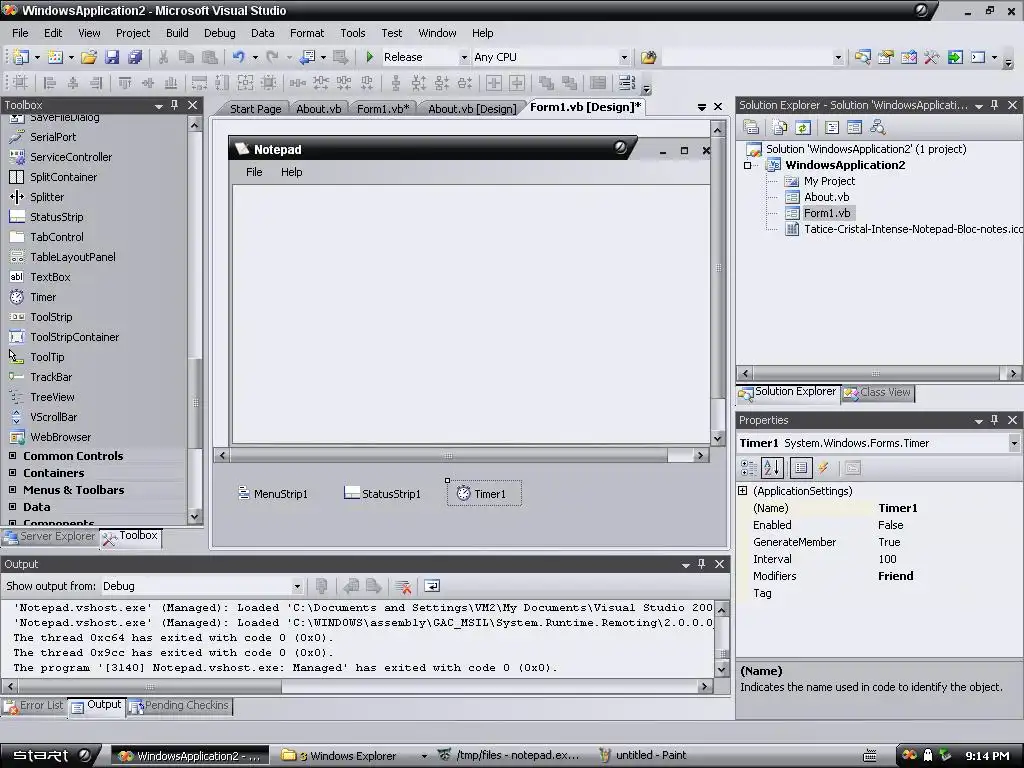The image size is (1024, 768).
Task: Expand the ApplicationSettings property node
Action: coord(743,490)
